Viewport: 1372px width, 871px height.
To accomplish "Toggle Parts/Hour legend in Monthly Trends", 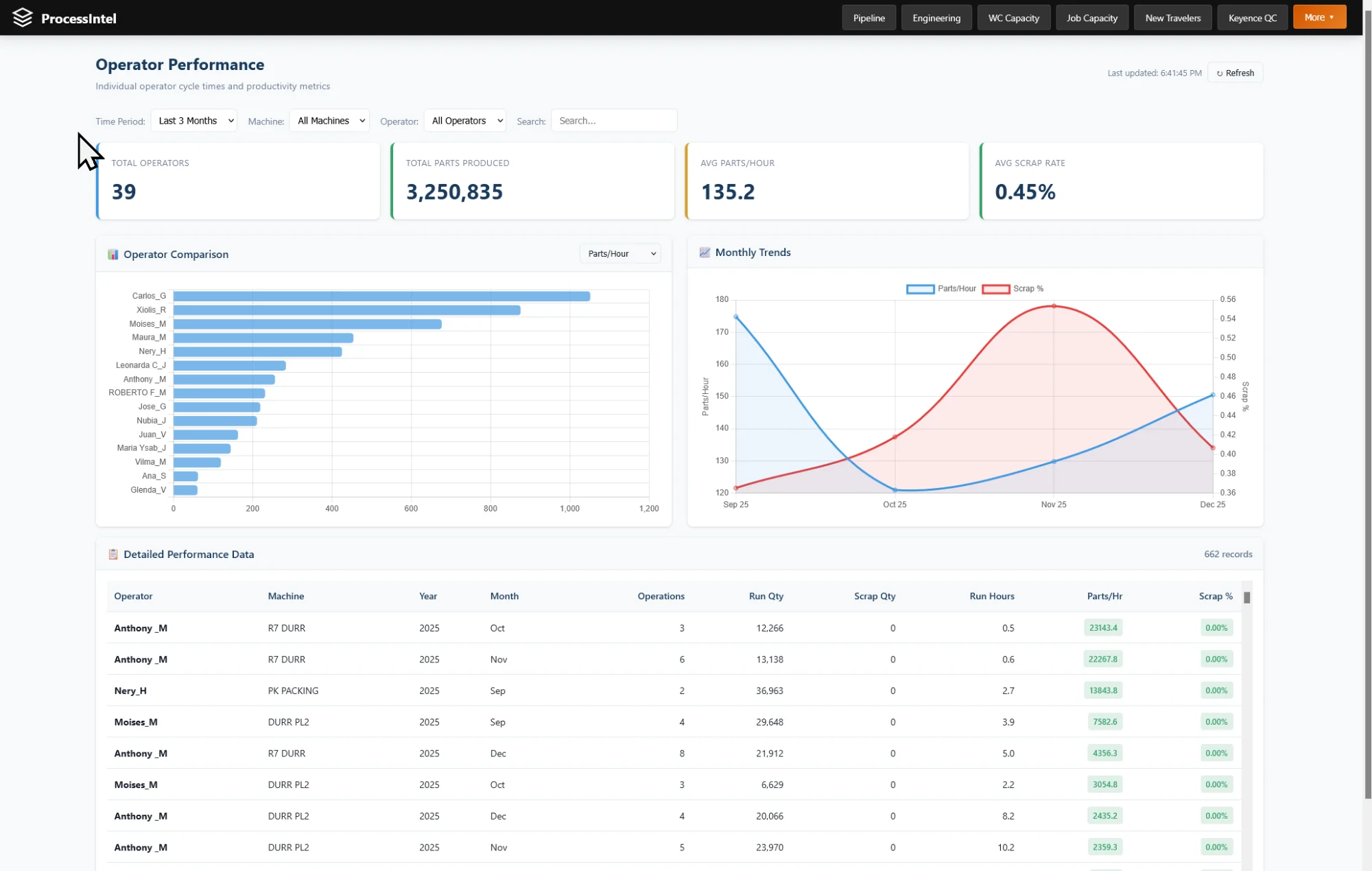I will point(941,289).
